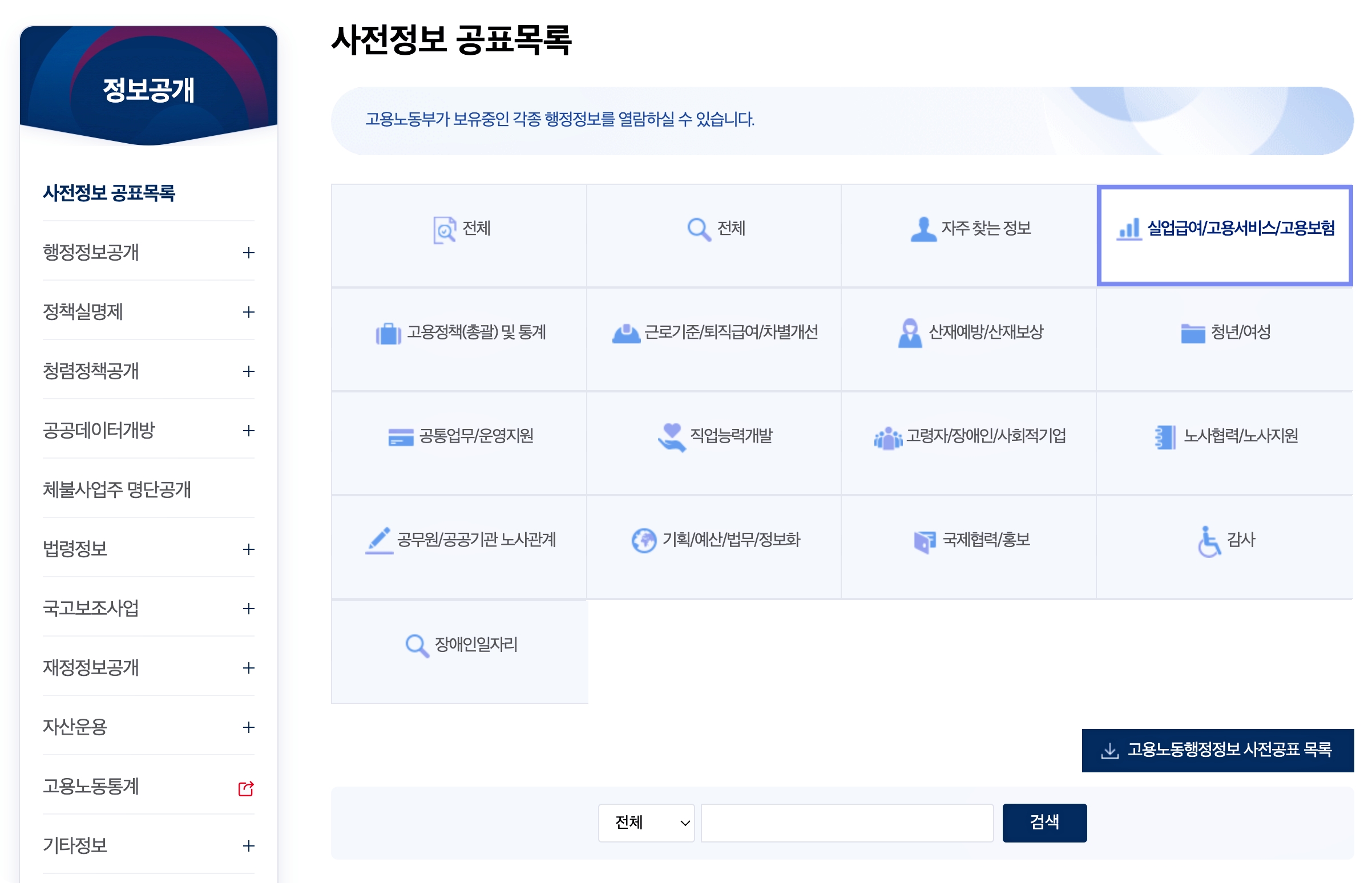Click the magnifier icon for 장애인일자리
This screenshot has width=1372, height=883.
[417, 646]
